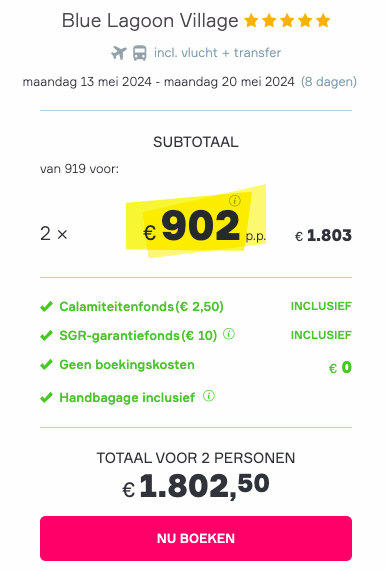Viewport: 385px width, 571px height.
Task: Click the Blue Lagoon Village title
Action: tap(150, 21)
